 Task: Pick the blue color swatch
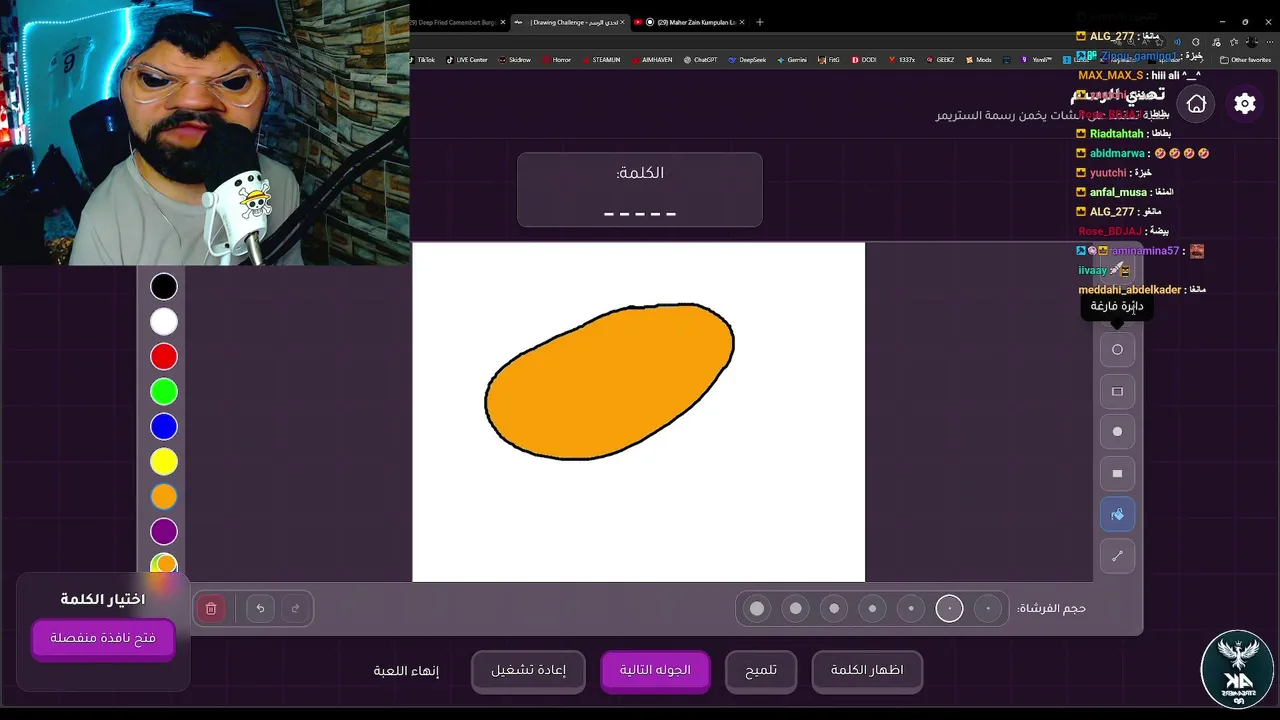[x=164, y=427]
